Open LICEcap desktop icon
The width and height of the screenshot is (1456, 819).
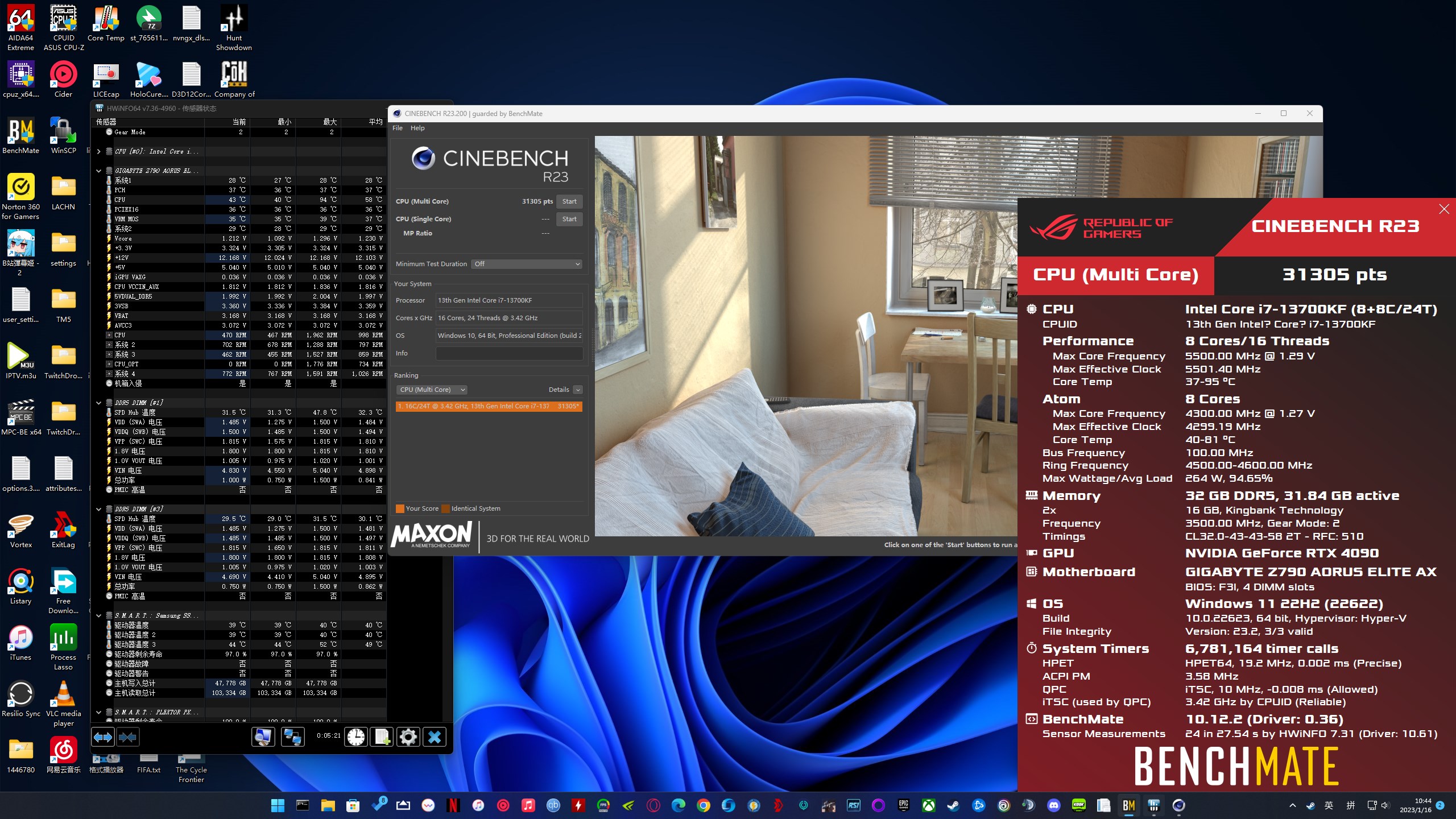pyautogui.click(x=106, y=80)
